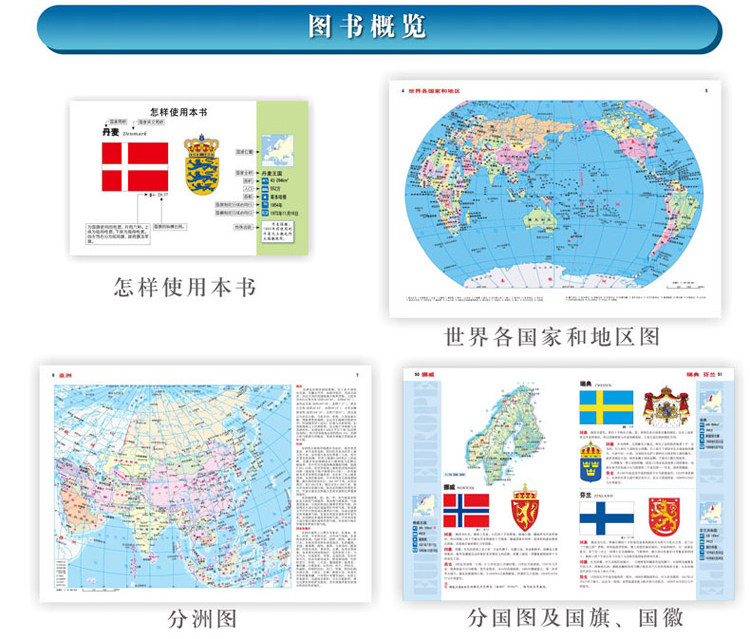750x639 pixels.
Task: Select the Finland white-and-blue cross flag
Action: [607, 518]
